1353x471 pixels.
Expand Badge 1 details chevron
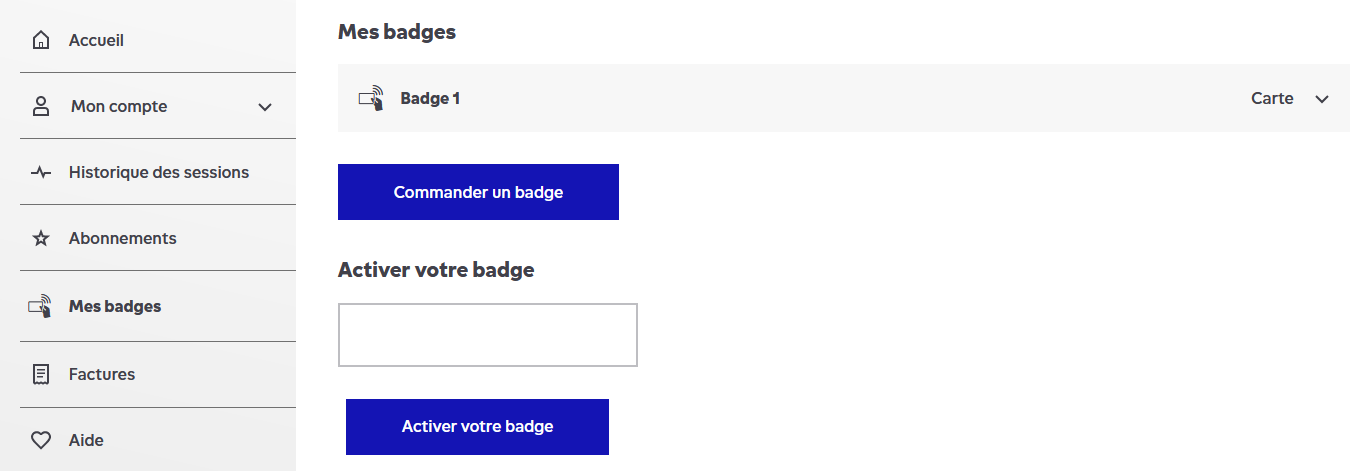(x=1322, y=99)
